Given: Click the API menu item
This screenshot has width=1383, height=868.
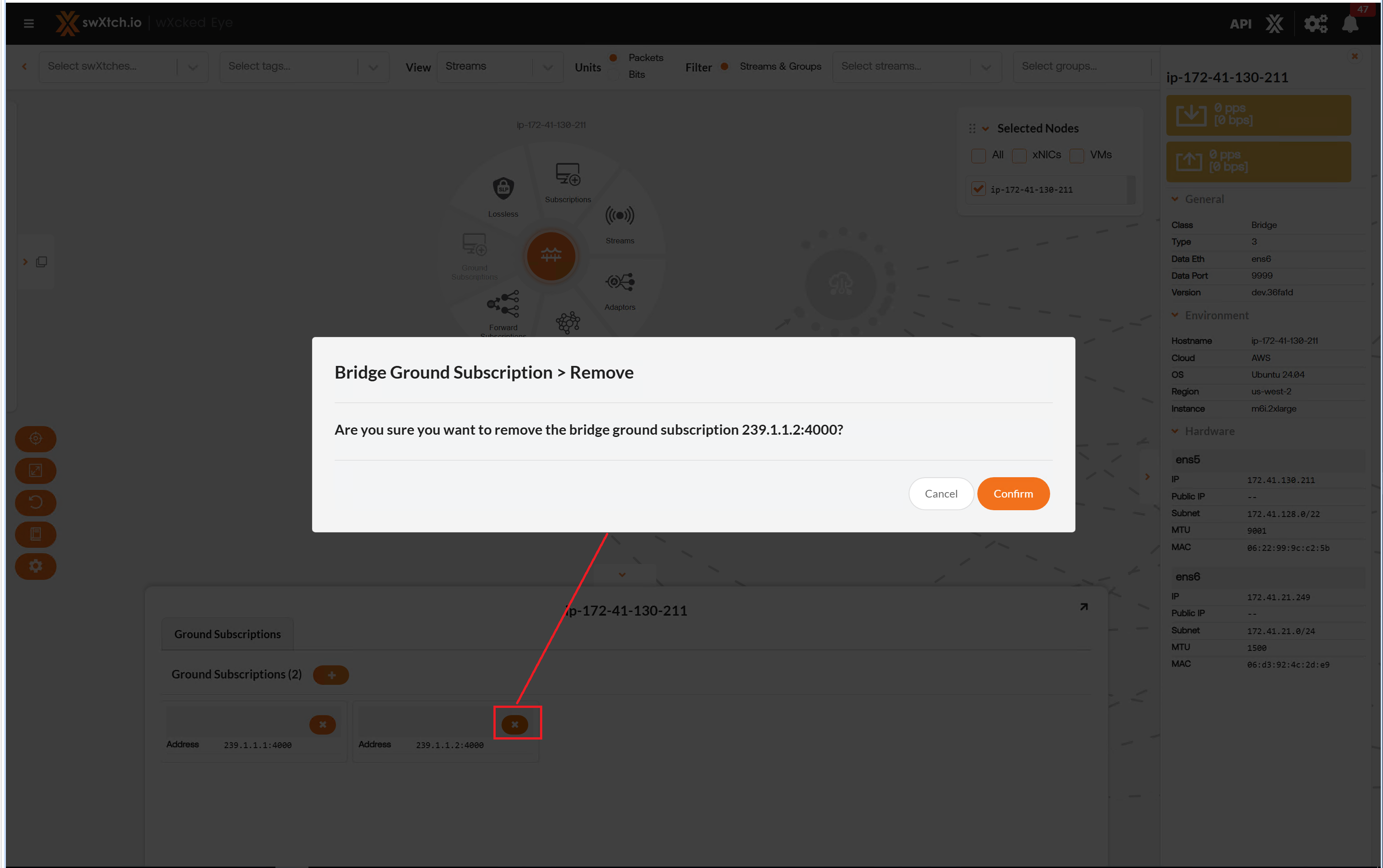Looking at the screenshot, I should [1240, 24].
